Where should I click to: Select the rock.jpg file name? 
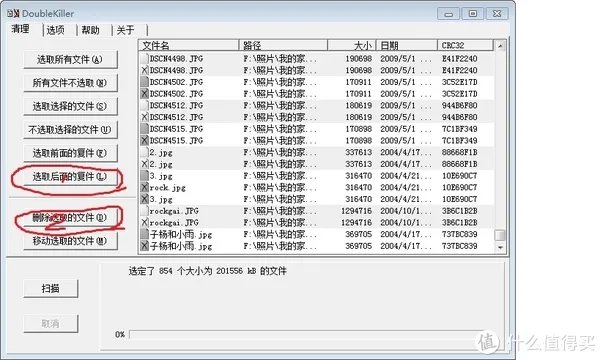point(168,188)
